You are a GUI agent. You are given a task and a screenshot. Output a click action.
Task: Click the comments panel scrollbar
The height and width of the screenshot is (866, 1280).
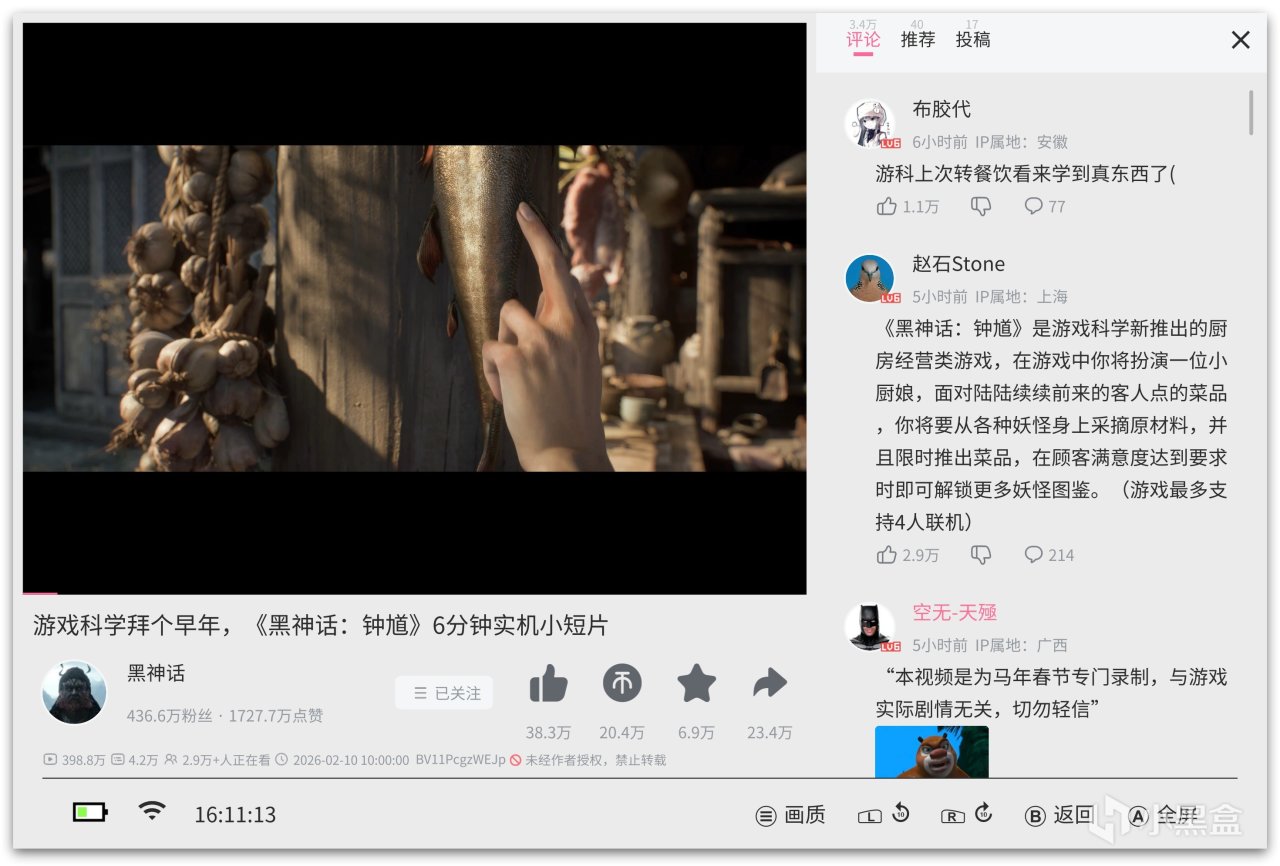pos(1250,113)
